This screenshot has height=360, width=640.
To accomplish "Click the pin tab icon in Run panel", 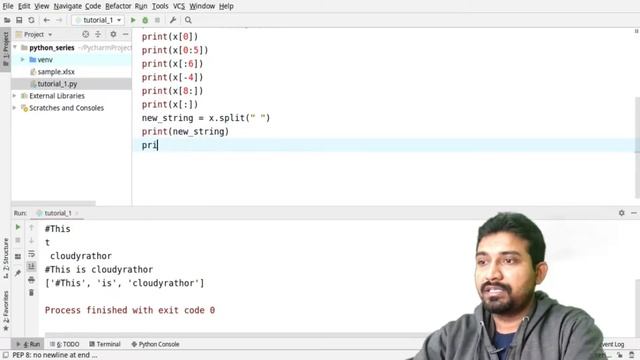I will tap(18, 273).
